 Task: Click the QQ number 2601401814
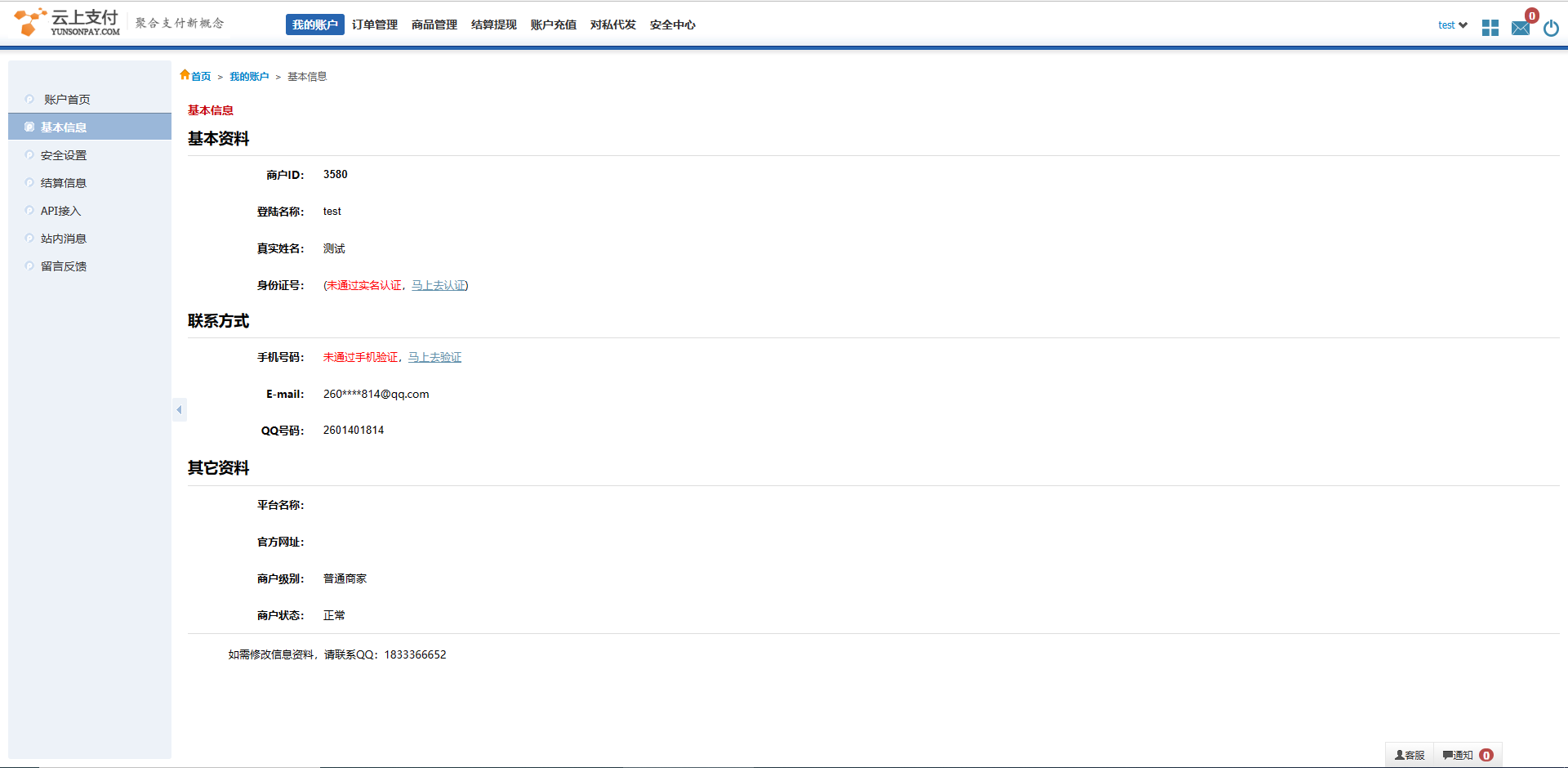click(x=354, y=430)
